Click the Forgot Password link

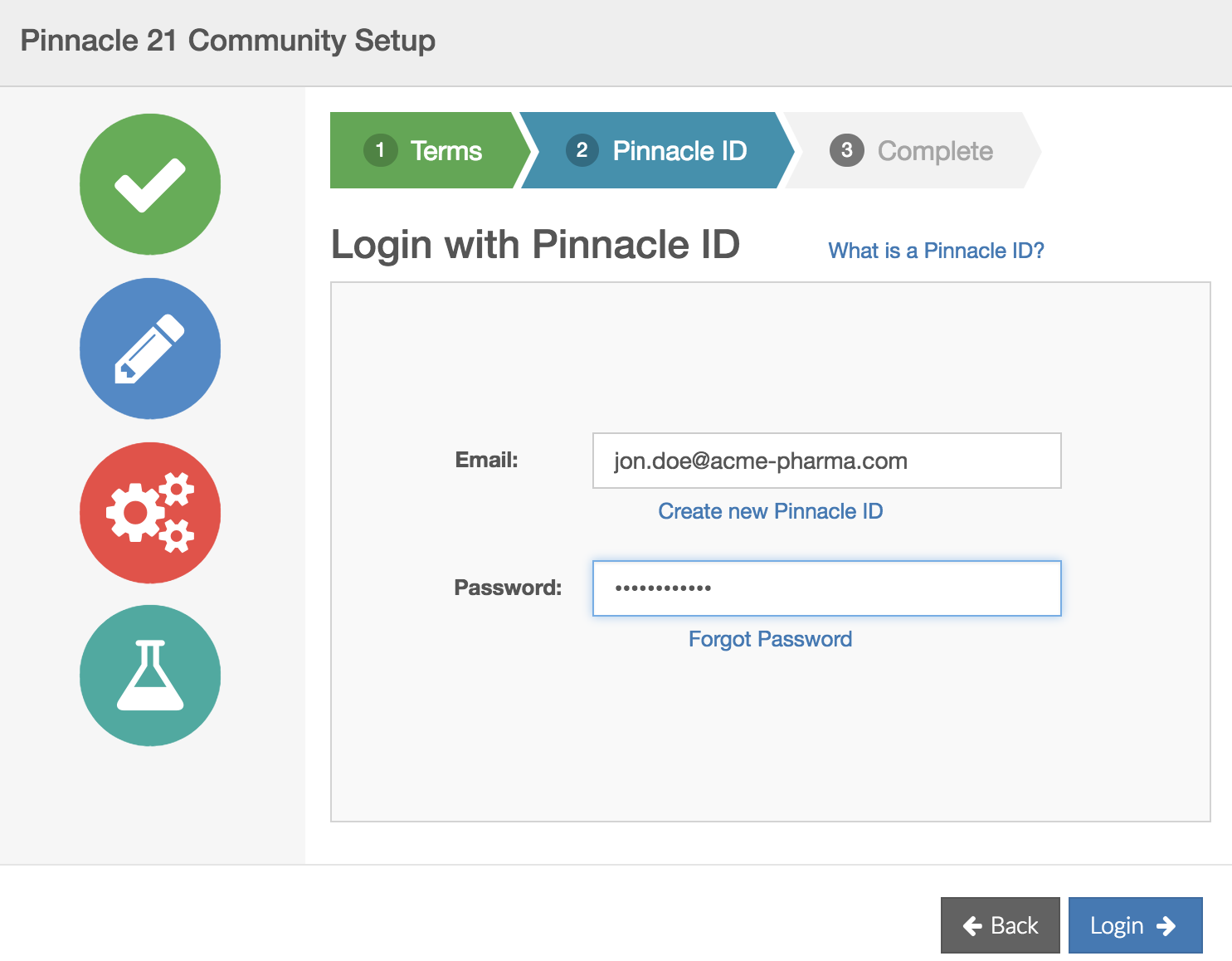point(770,639)
